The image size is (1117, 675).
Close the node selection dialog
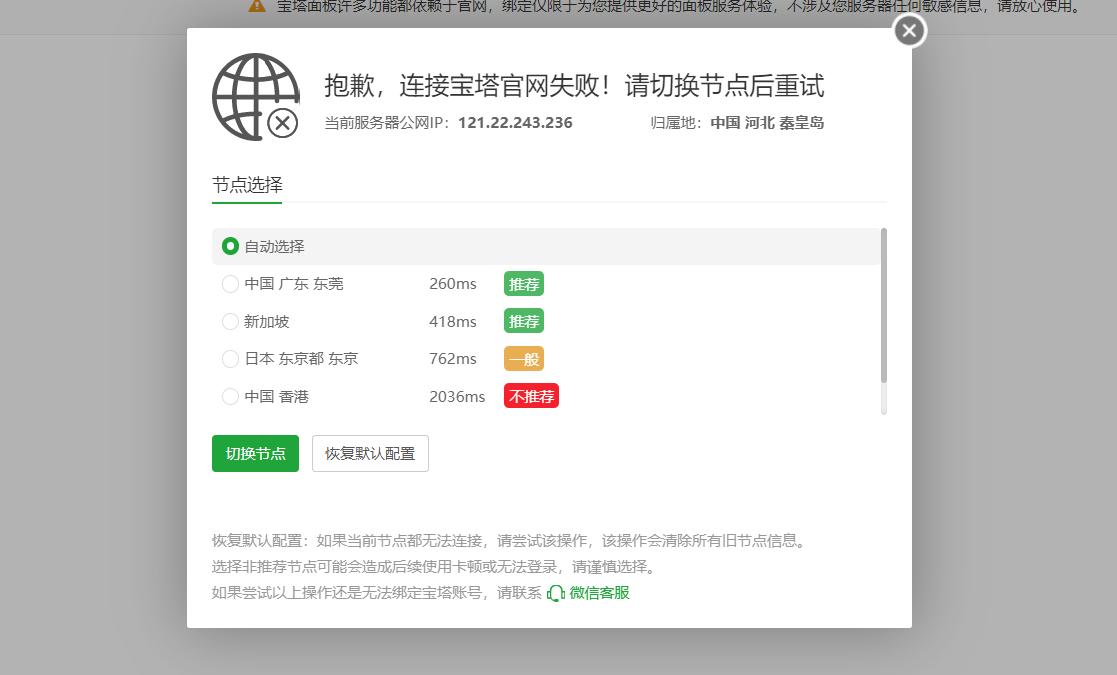pyautogui.click(x=909, y=31)
